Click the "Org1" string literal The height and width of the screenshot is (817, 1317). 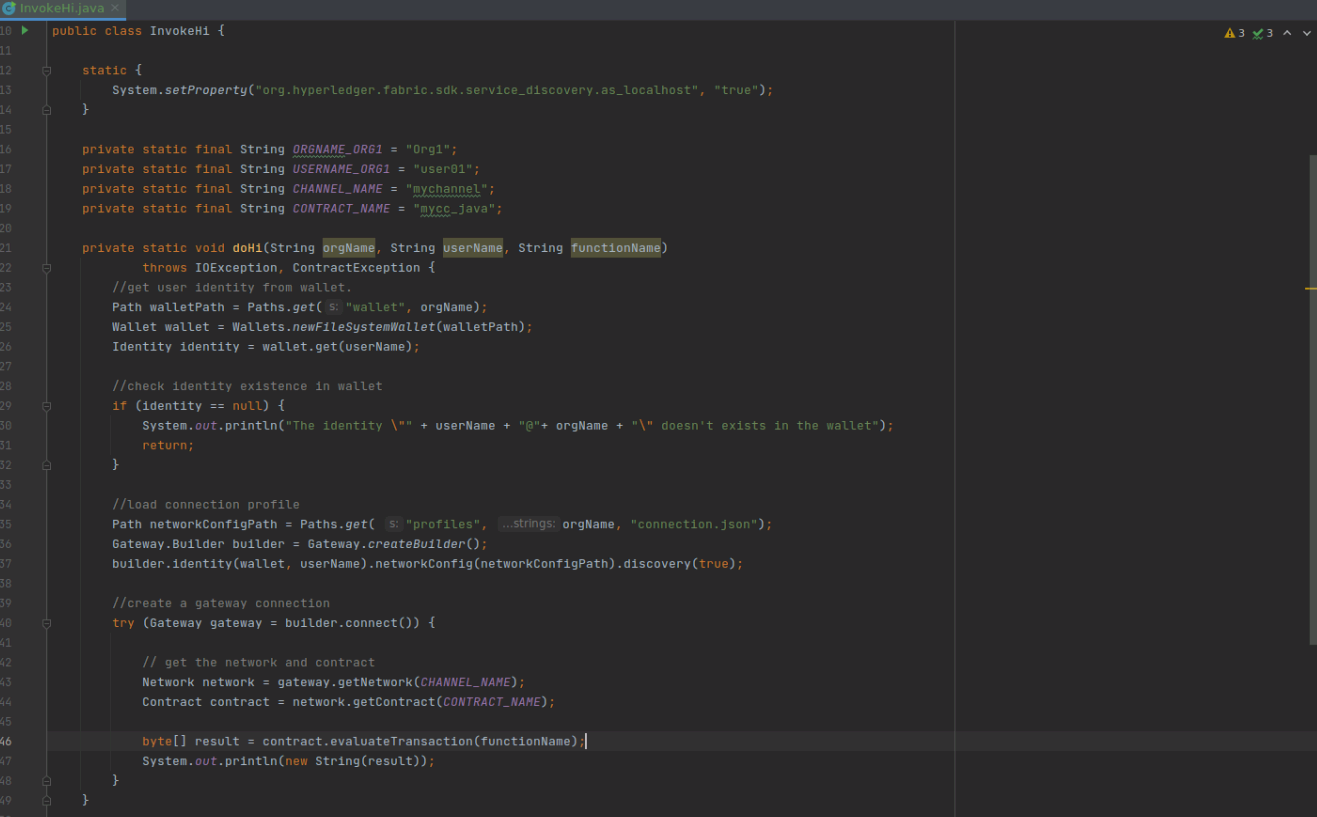pyautogui.click(x=427, y=150)
